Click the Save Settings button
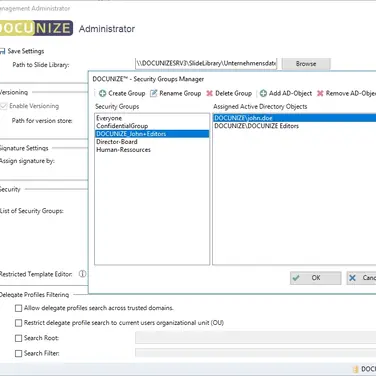The width and height of the screenshot is (376, 376). [22, 51]
